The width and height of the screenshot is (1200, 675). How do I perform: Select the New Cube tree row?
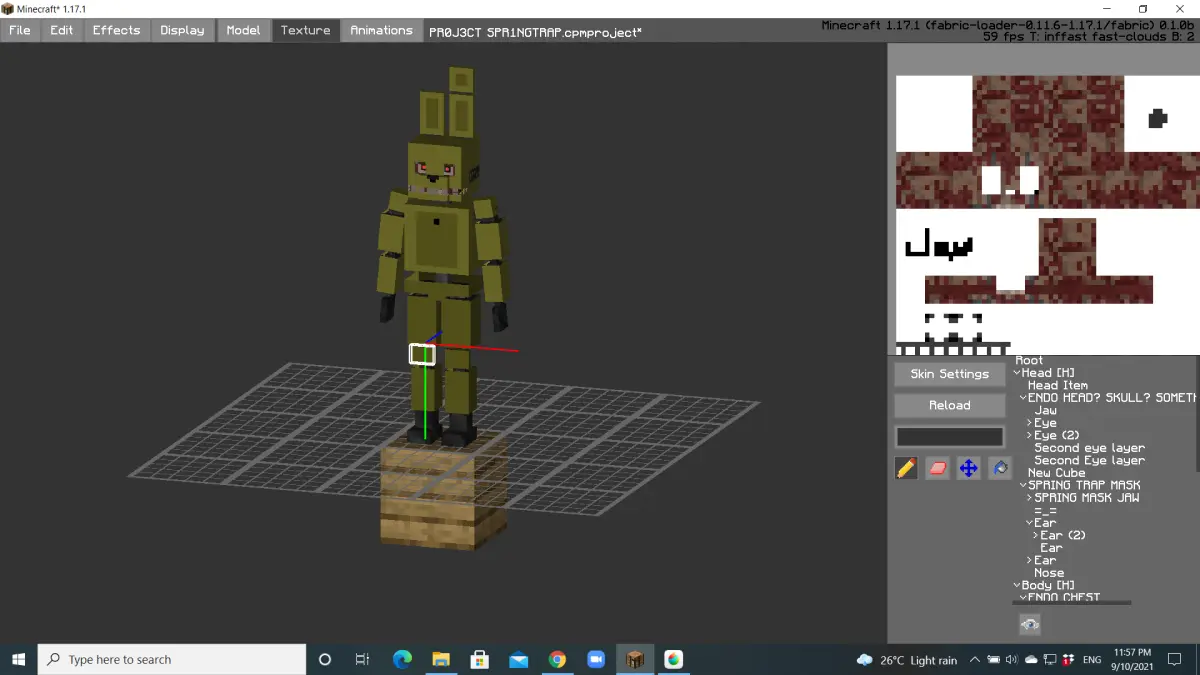1056,473
